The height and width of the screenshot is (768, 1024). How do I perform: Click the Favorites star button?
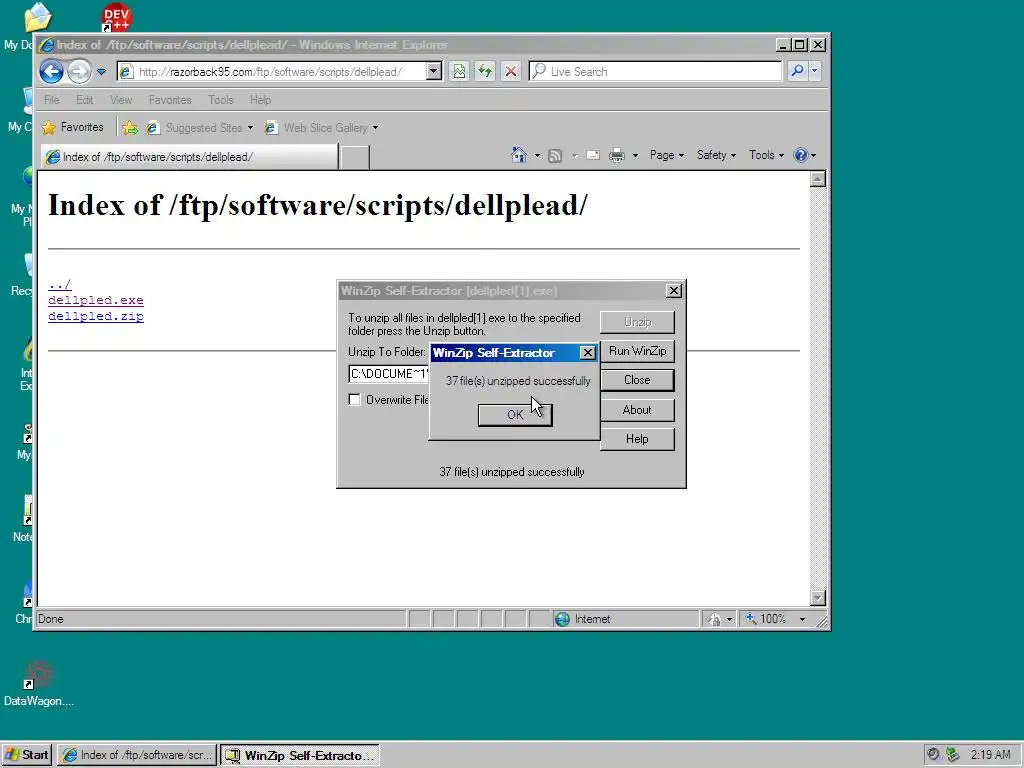click(72, 127)
